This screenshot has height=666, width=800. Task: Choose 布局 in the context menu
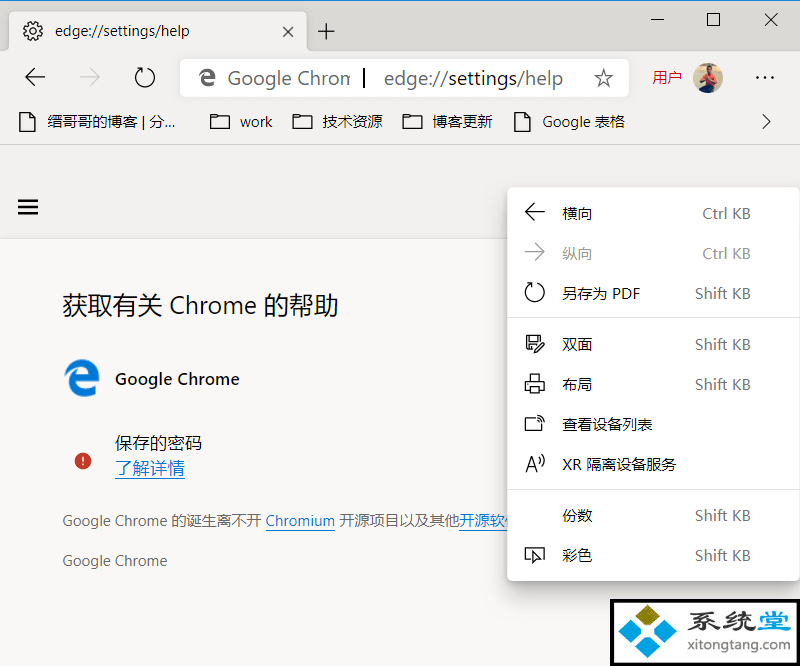click(653, 384)
